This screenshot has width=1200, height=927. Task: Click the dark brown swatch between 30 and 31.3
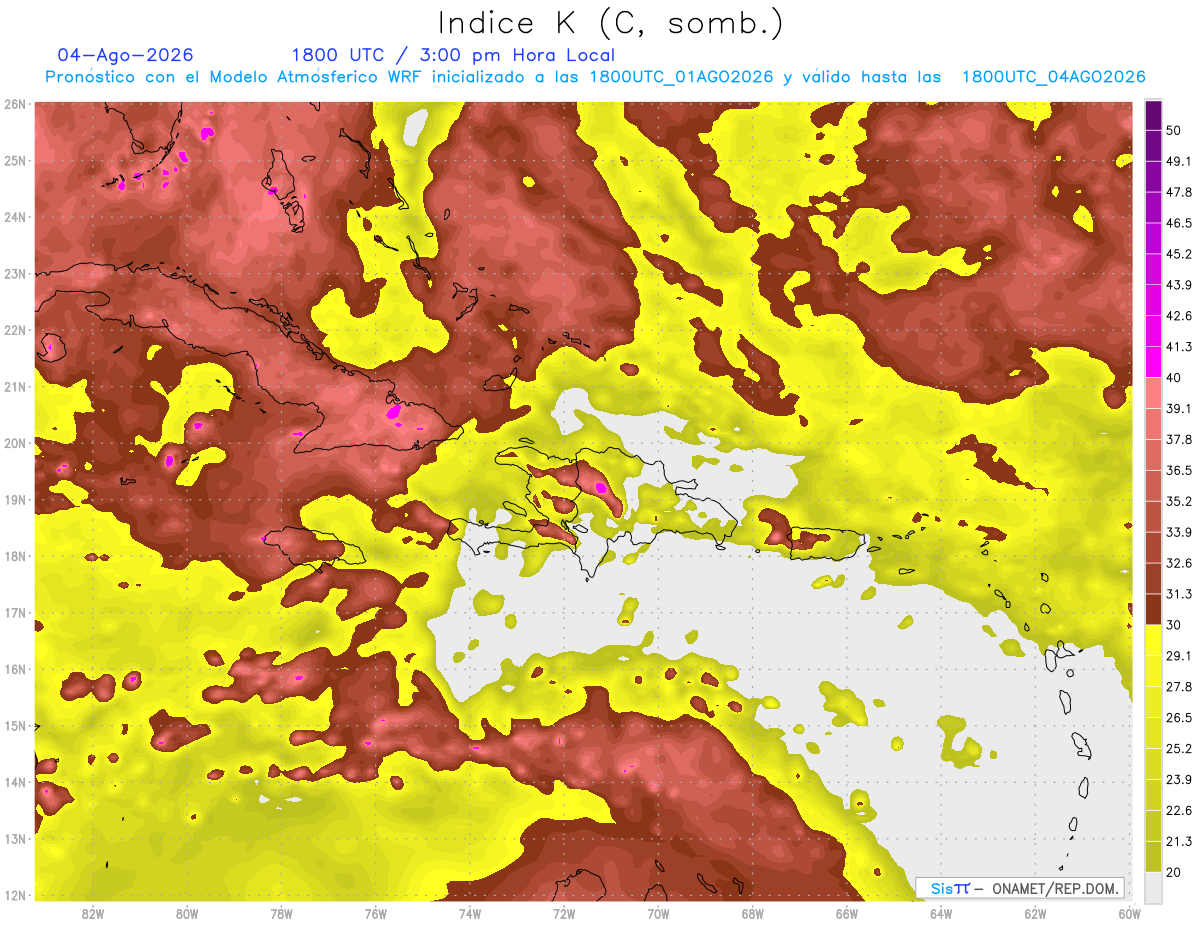pos(1153,609)
